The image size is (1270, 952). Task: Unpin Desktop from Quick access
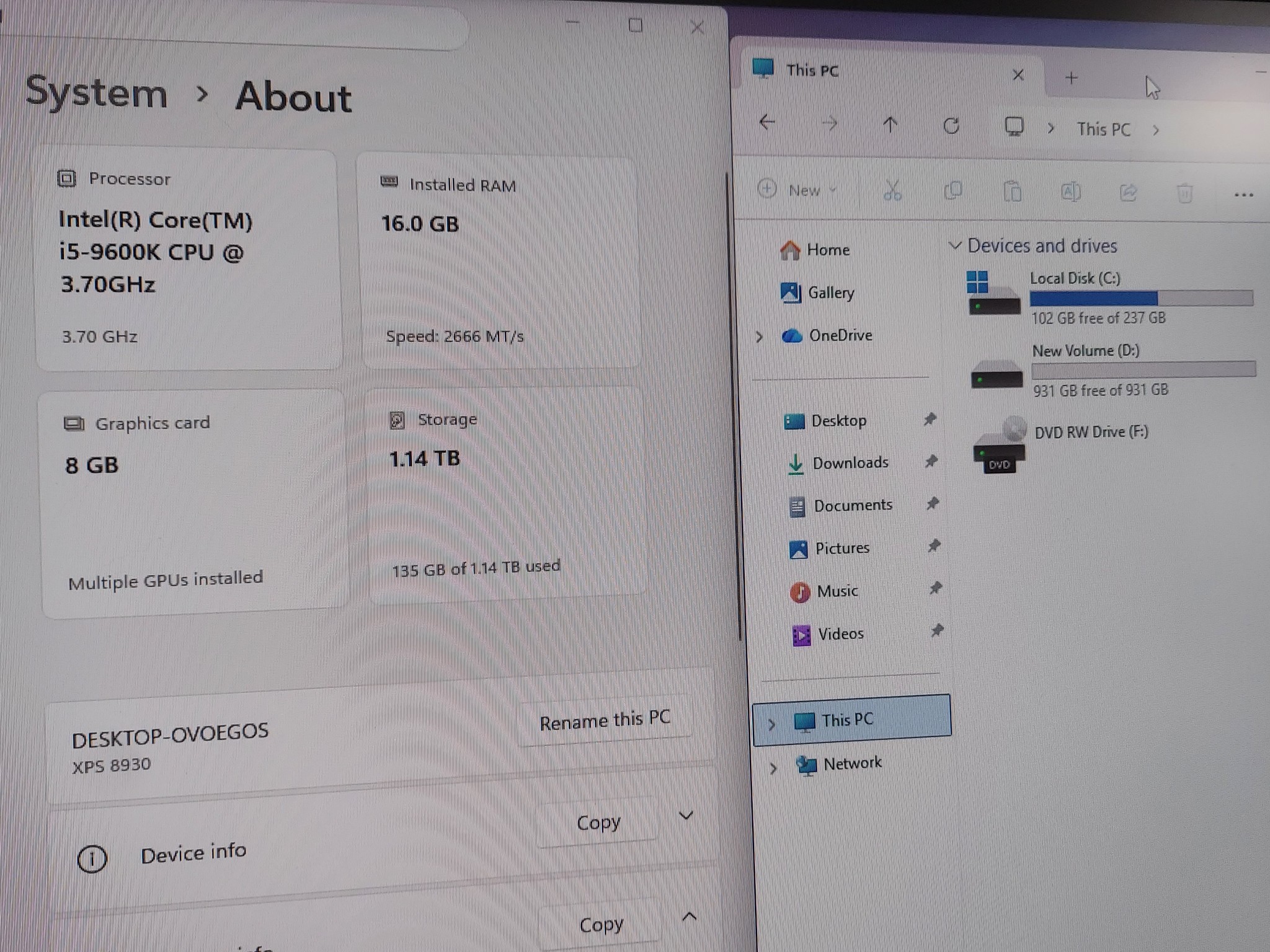(930, 419)
